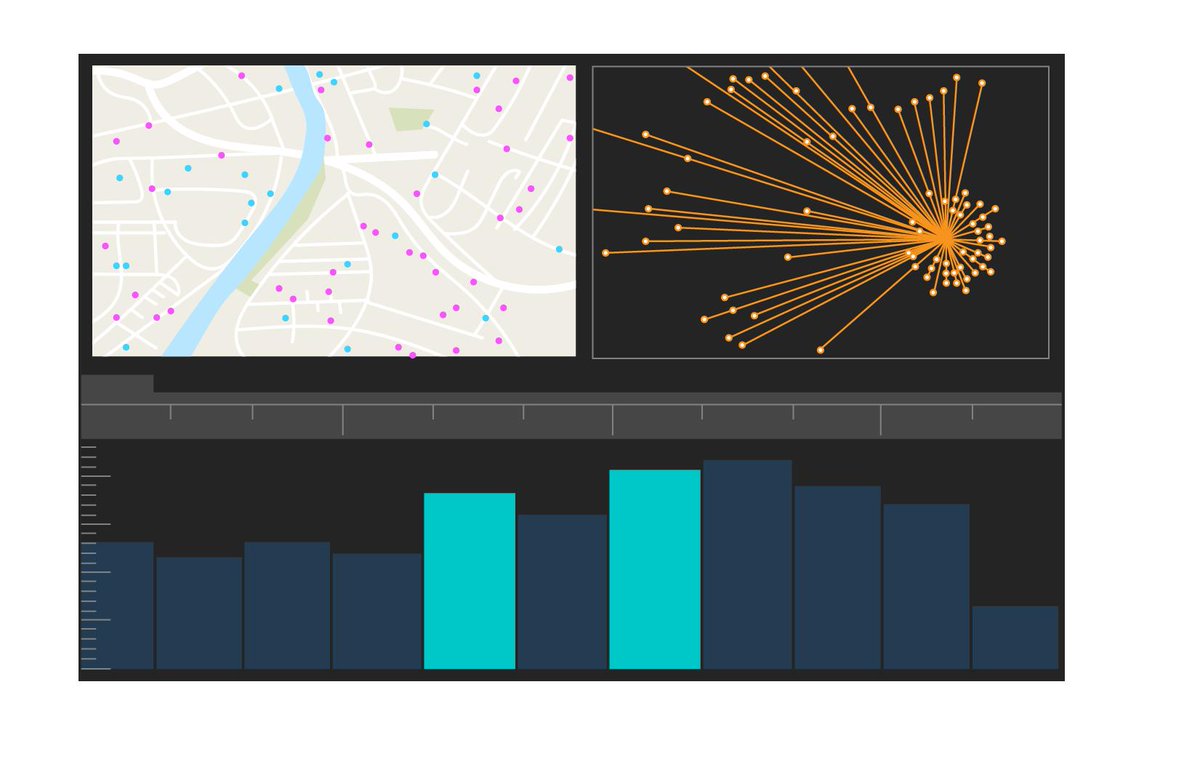Select the shortest bar at the far right

[1016, 638]
